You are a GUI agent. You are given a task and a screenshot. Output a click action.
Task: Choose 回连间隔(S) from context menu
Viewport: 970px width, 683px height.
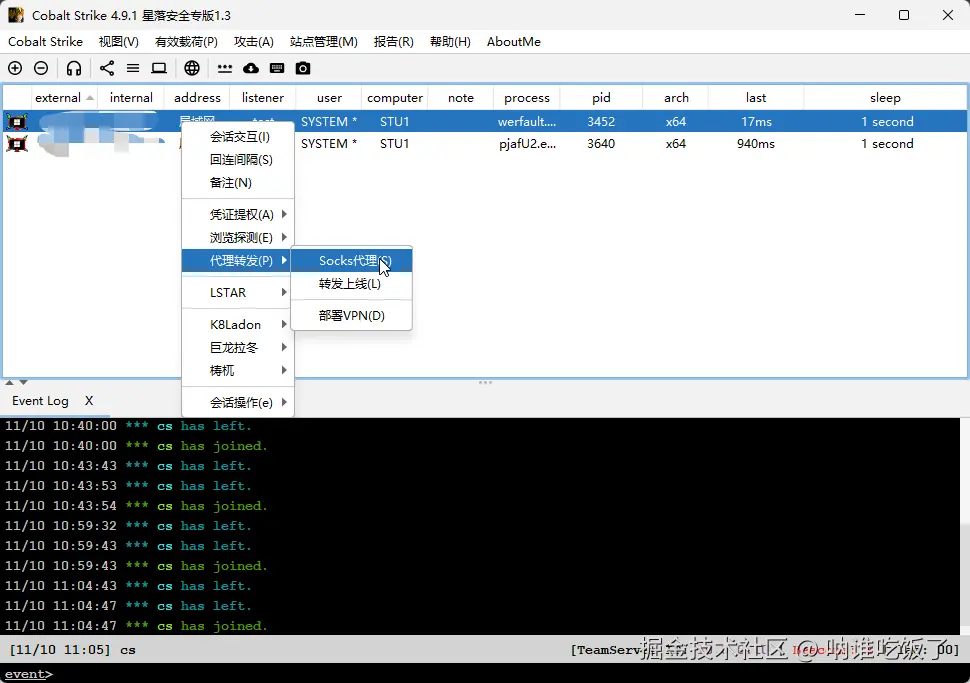238,160
